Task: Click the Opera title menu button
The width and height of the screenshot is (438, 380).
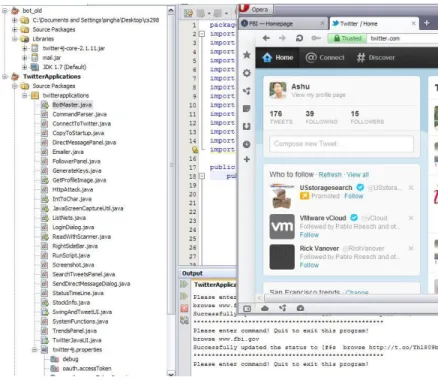Action: (255, 9)
